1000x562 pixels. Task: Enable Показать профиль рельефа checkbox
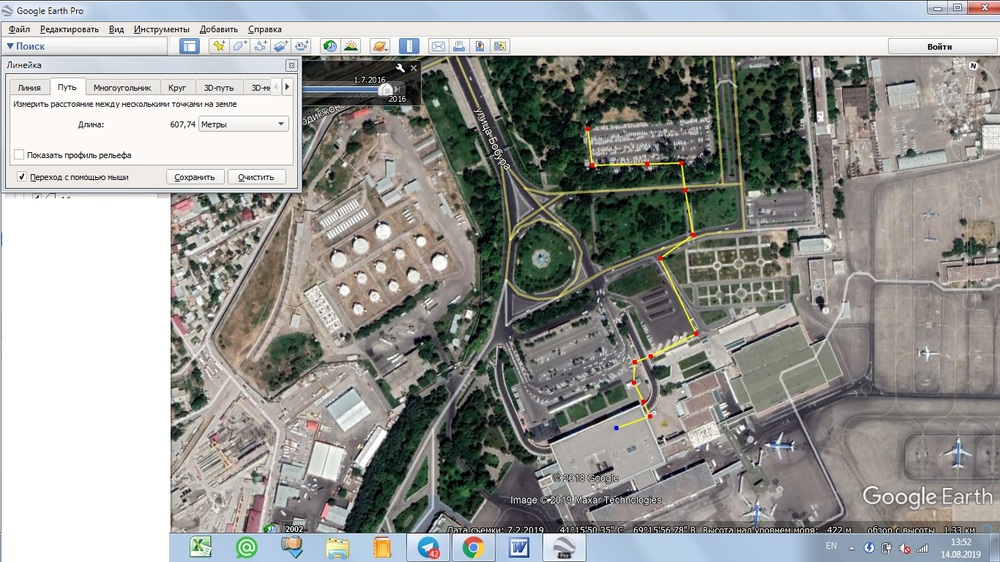pyautogui.click(x=19, y=155)
